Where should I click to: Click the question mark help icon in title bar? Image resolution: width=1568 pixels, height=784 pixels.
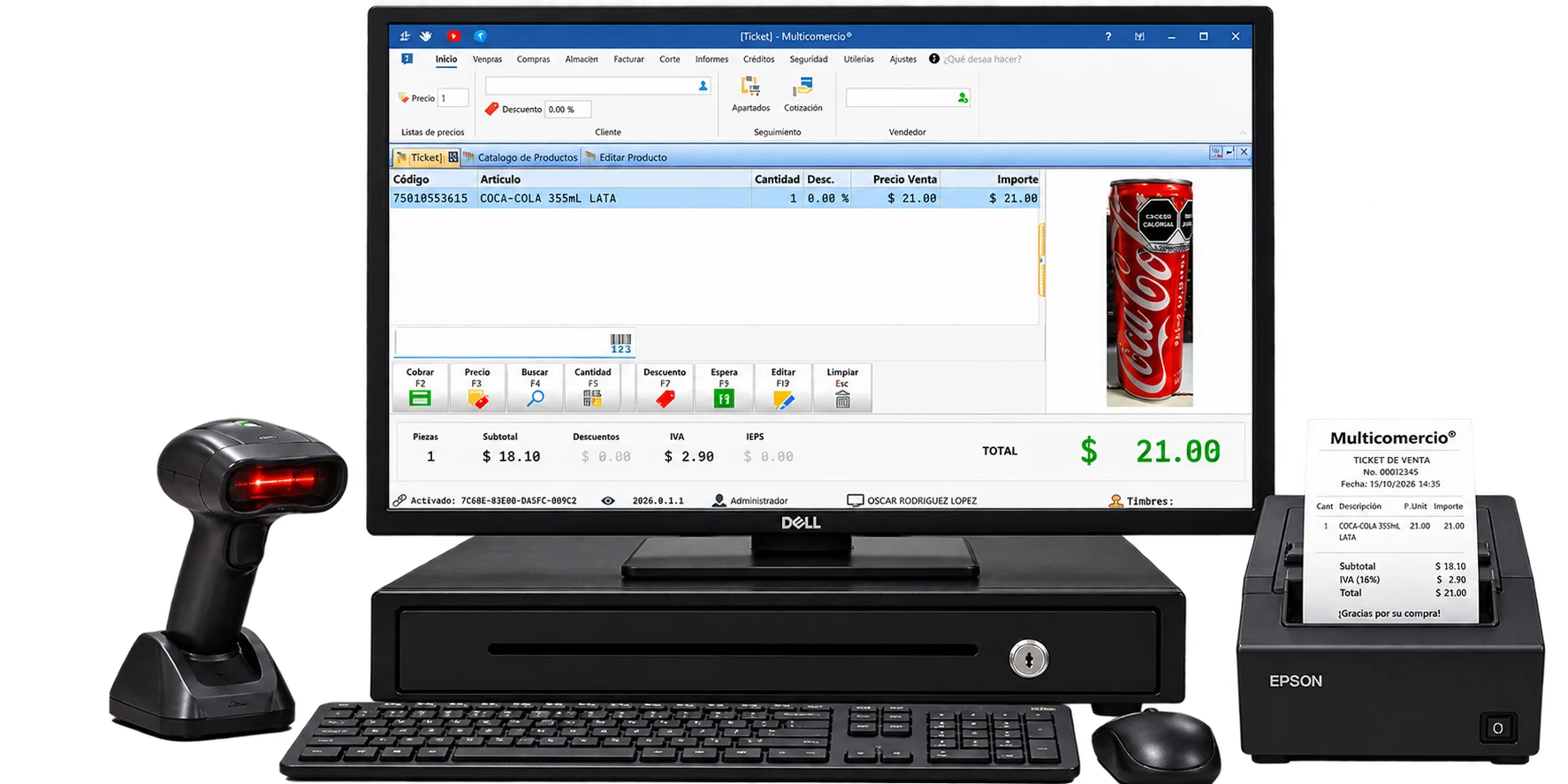pos(1107,36)
